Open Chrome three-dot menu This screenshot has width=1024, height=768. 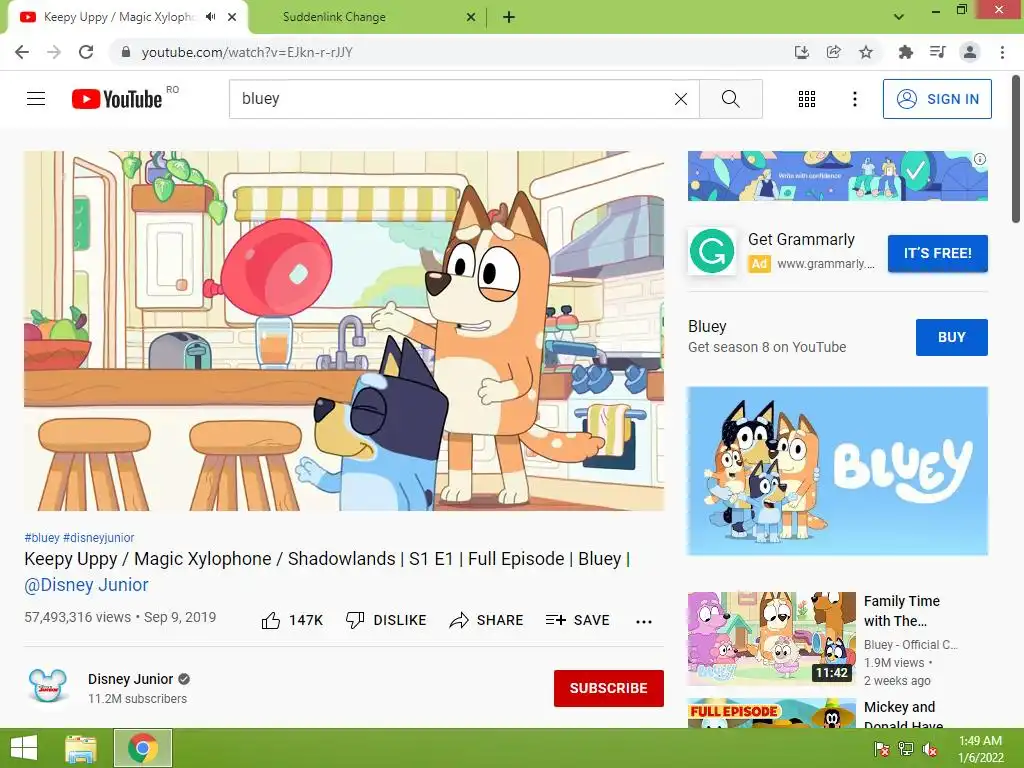tap(1002, 52)
